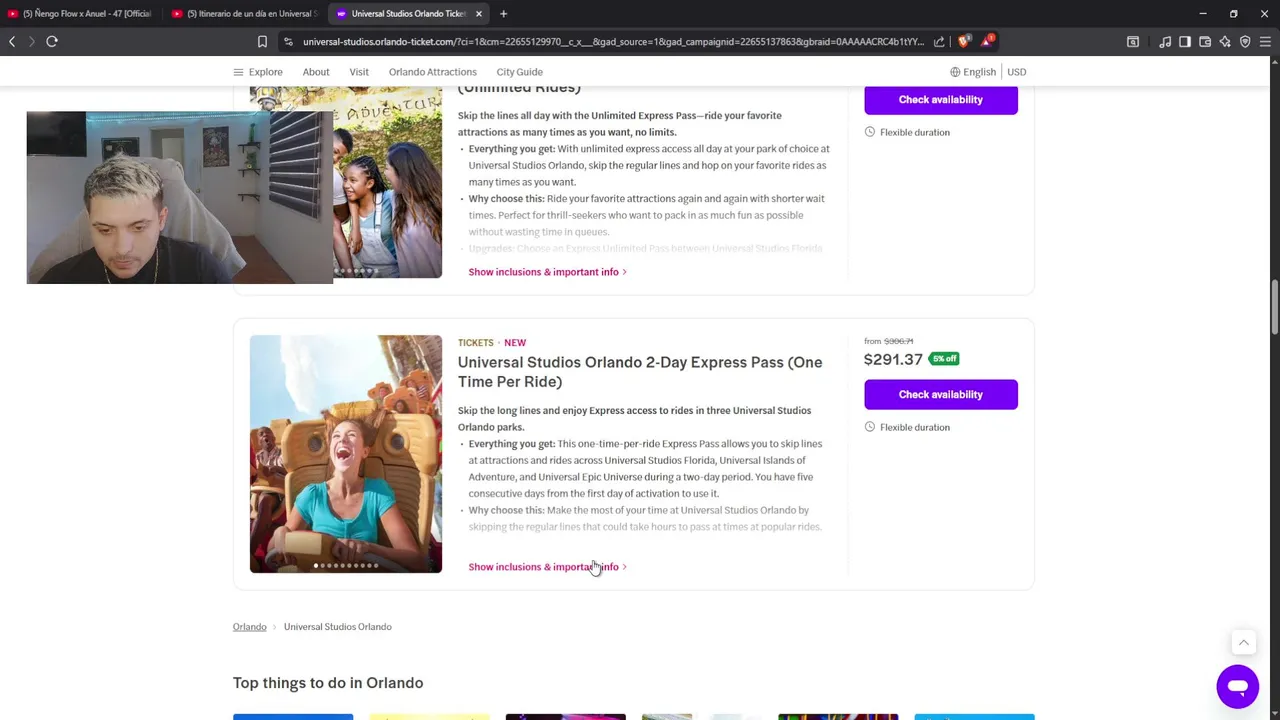Screen dimensions: 1280x720
Task: Open a new tab with the plus icon
Action: click(503, 14)
